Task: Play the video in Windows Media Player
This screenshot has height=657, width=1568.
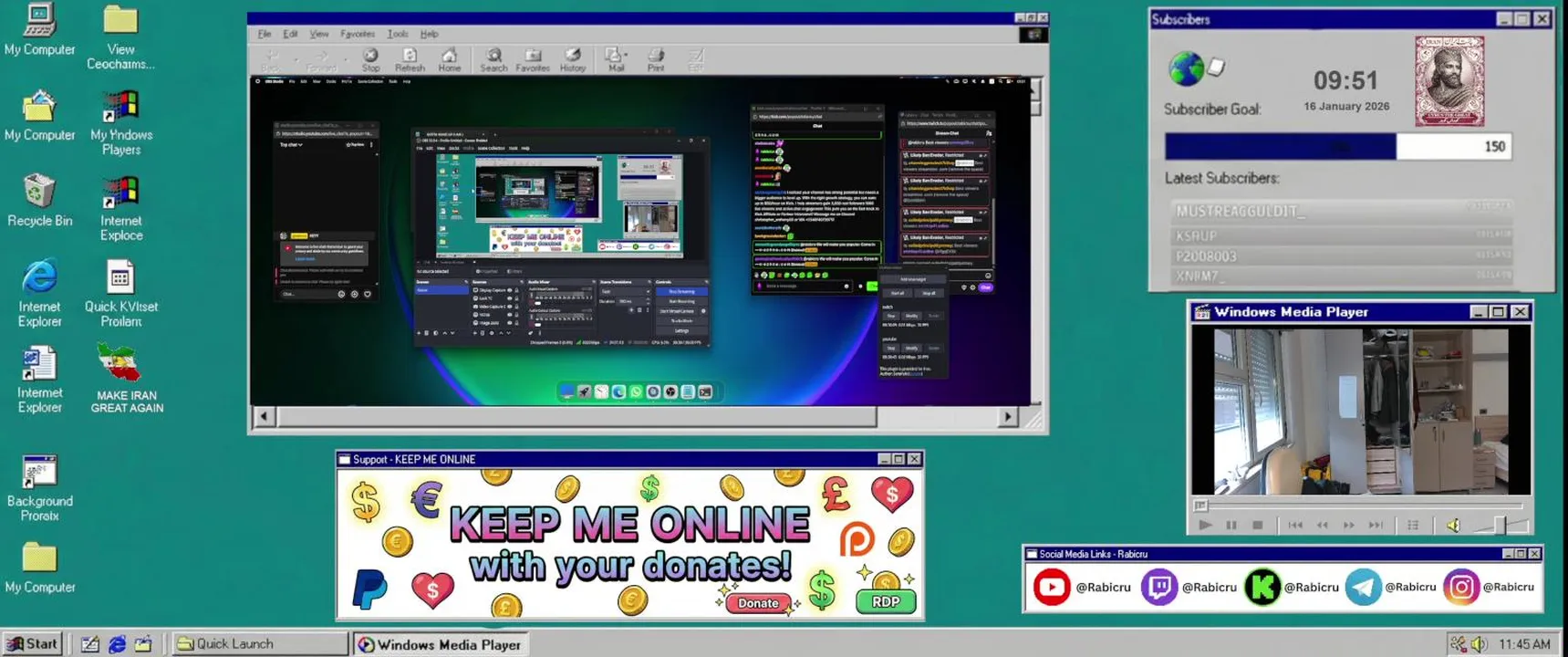Action: coord(1205,525)
